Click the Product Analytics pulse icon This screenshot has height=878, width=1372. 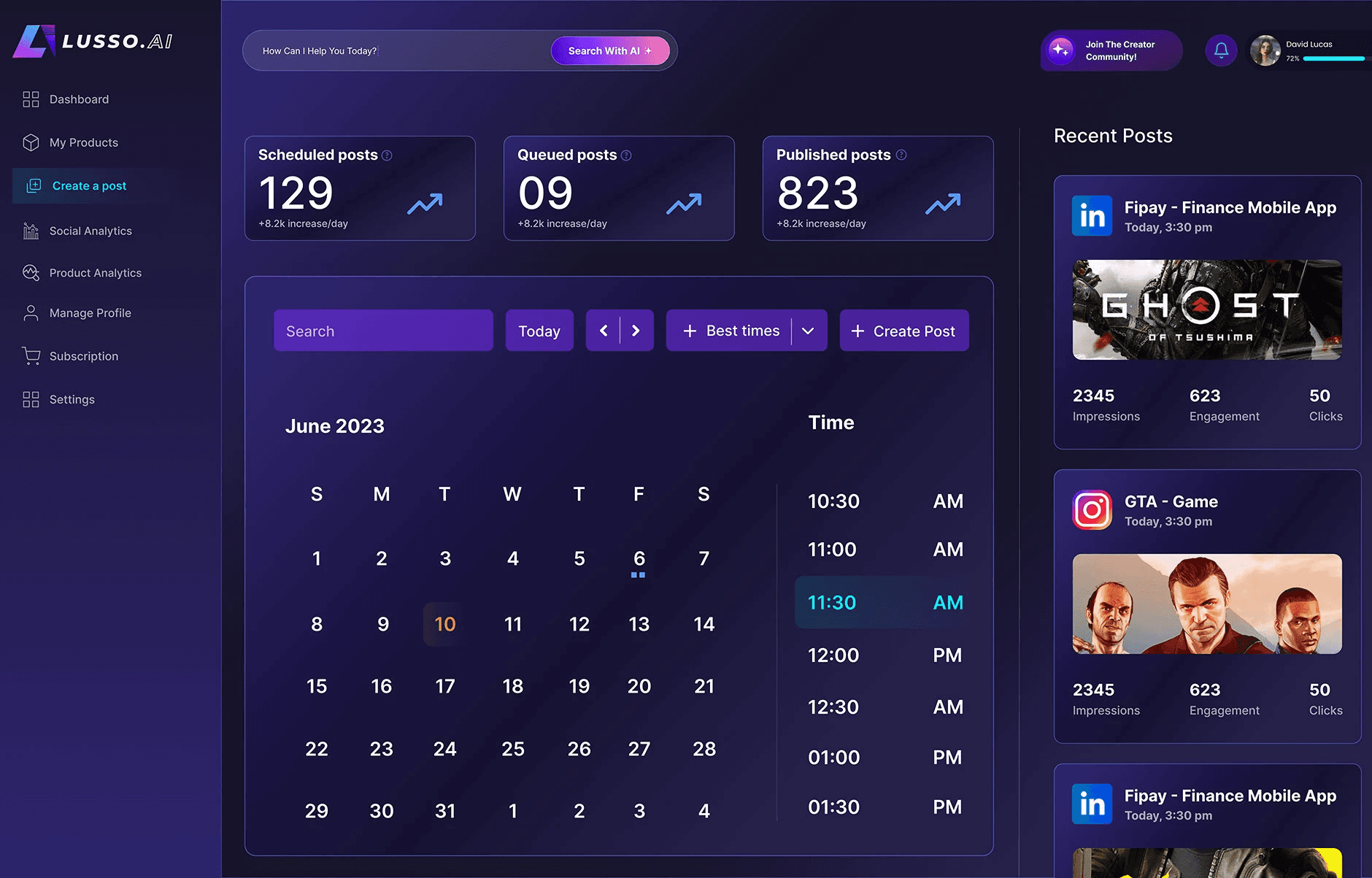[31, 272]
